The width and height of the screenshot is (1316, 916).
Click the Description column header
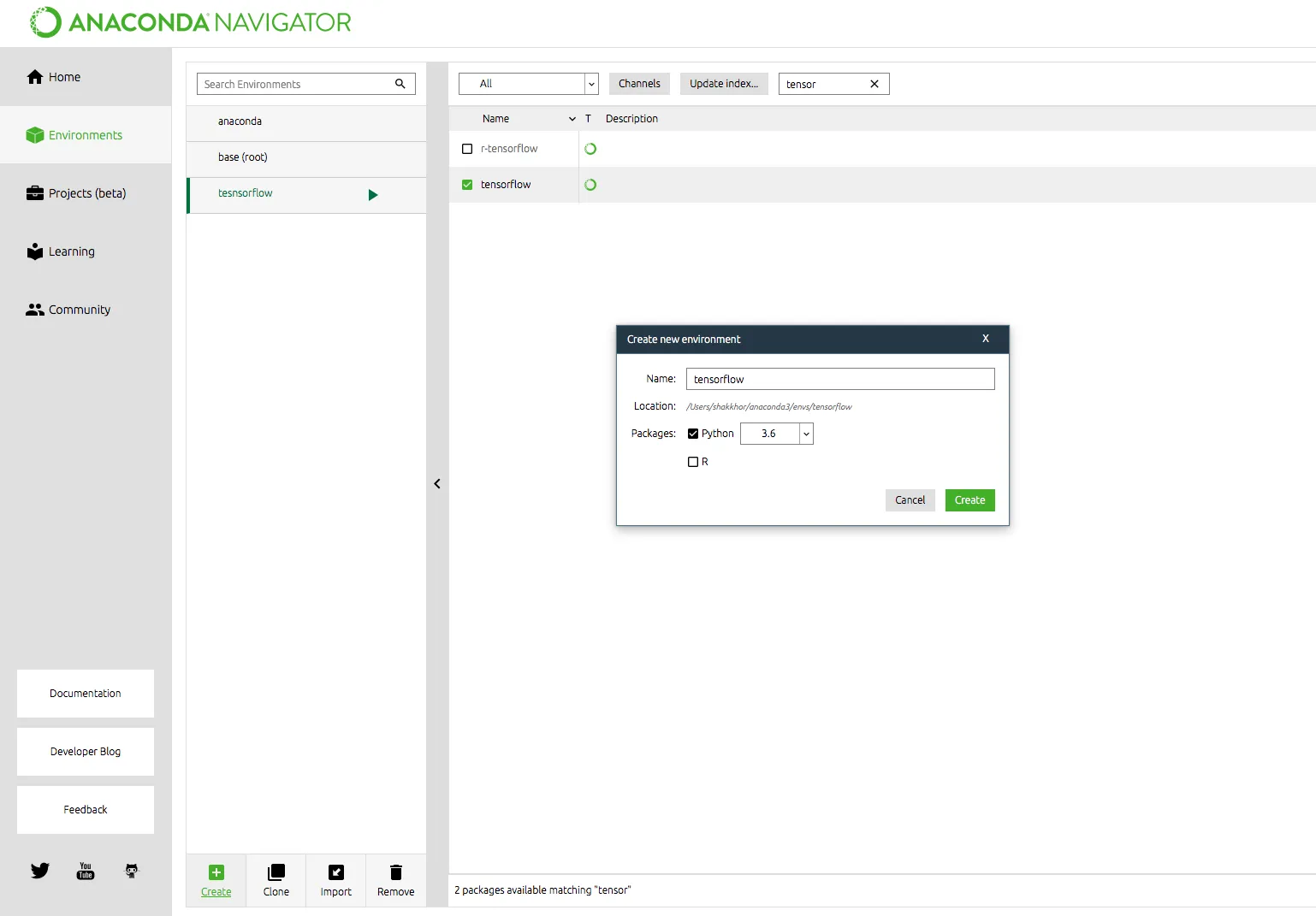(631, 119)
